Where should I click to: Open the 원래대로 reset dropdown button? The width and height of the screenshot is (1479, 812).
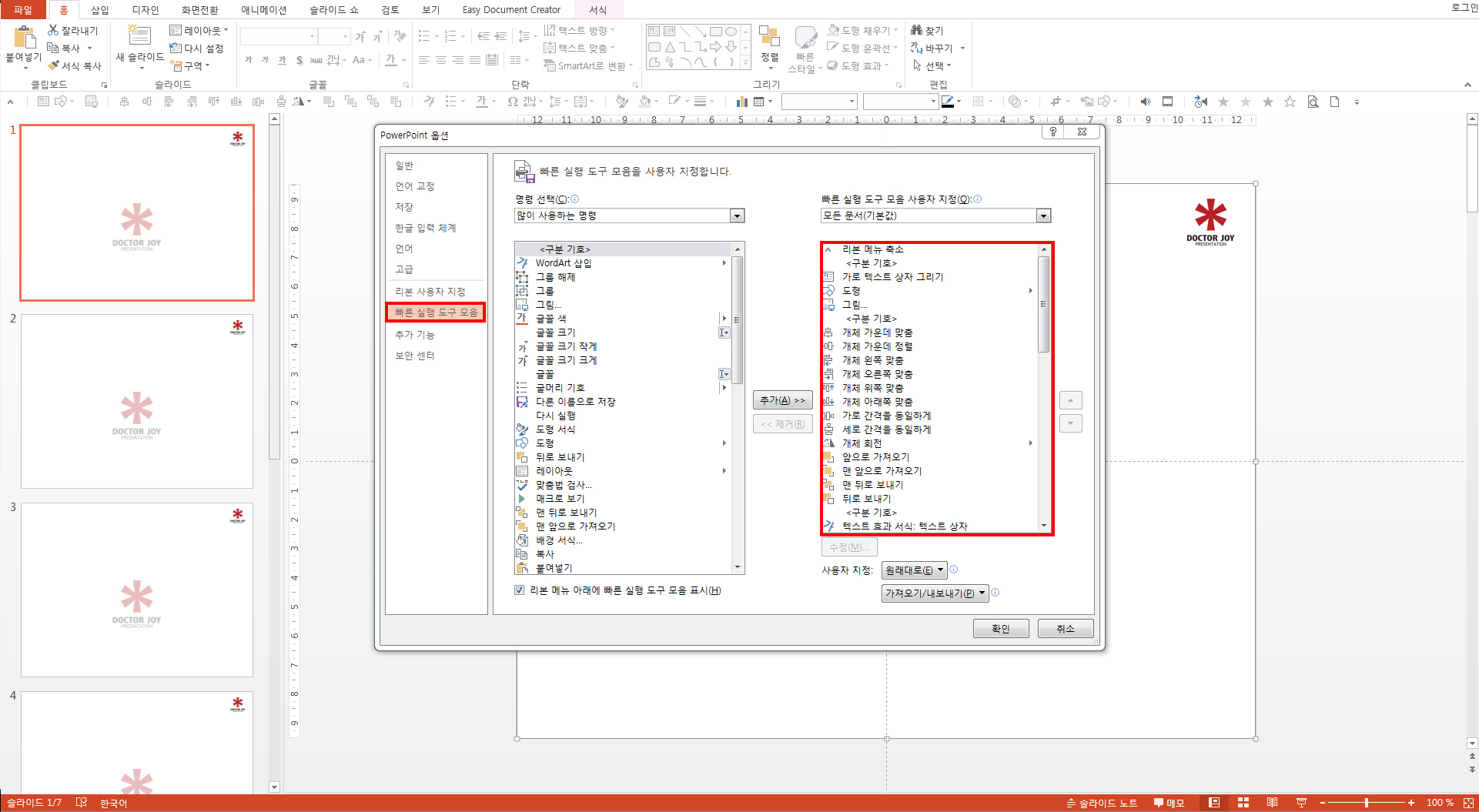914,570
